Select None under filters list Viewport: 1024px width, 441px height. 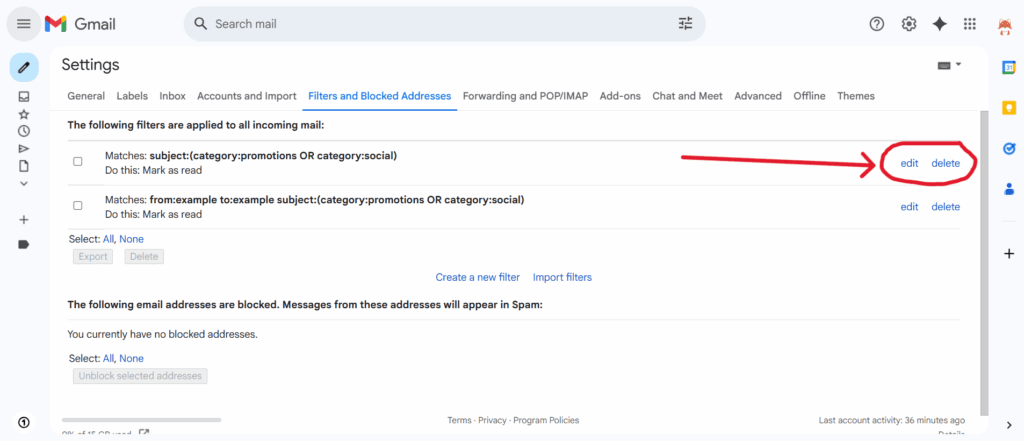(x=131, y=239)
